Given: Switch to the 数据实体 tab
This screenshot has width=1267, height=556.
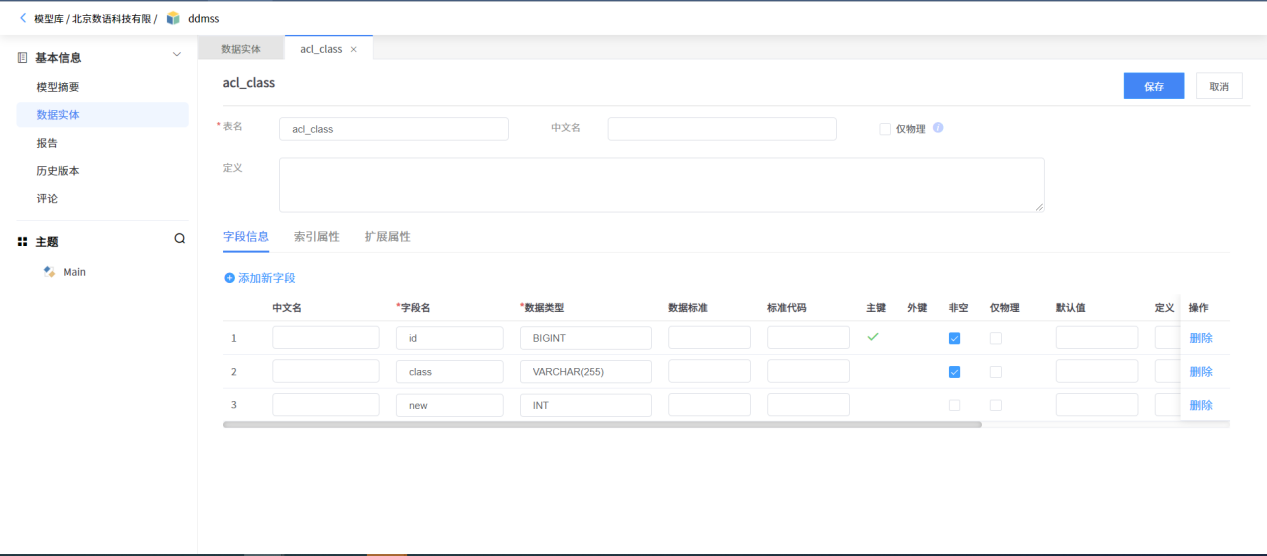Looking at the screenshot, I should point(241,49).
